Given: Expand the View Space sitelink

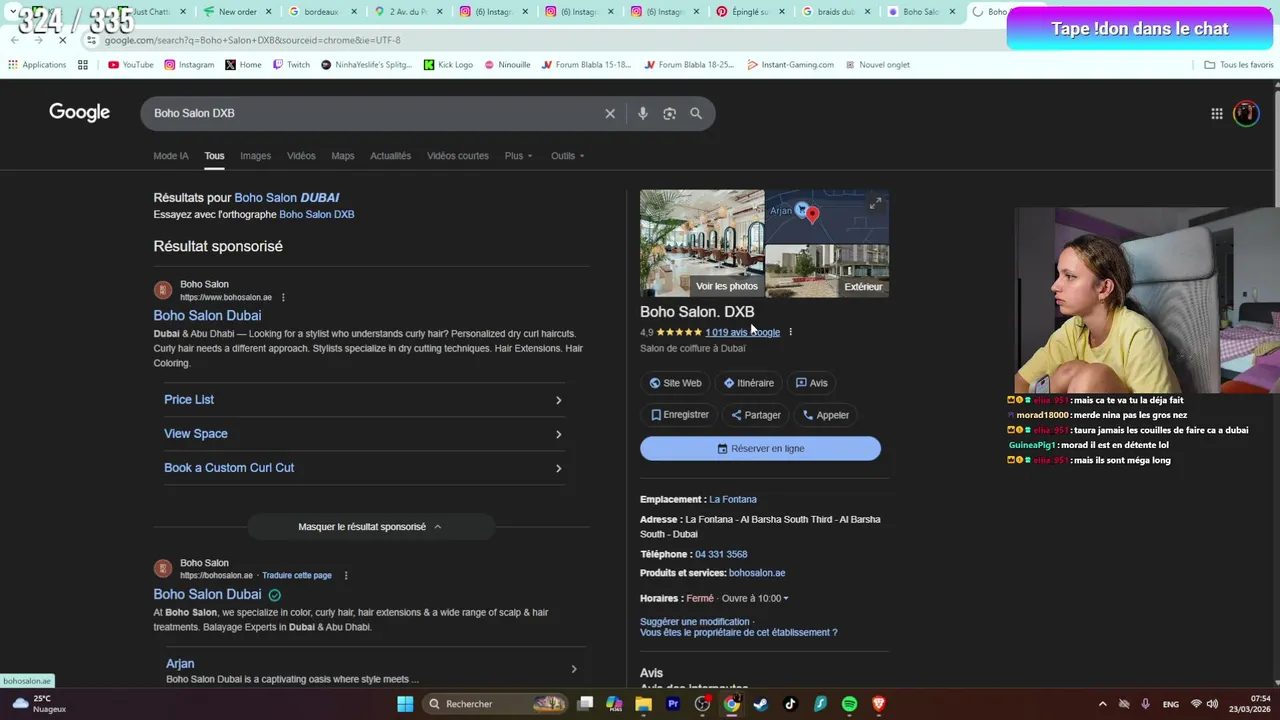Looking at the screenshot, I should 364,434.
